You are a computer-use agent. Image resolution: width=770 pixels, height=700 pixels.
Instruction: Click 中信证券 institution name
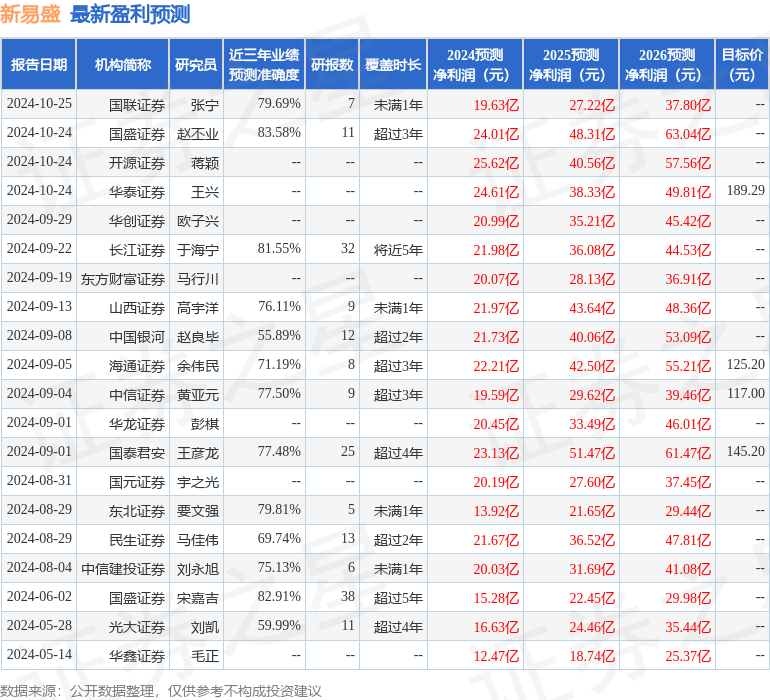137,395
